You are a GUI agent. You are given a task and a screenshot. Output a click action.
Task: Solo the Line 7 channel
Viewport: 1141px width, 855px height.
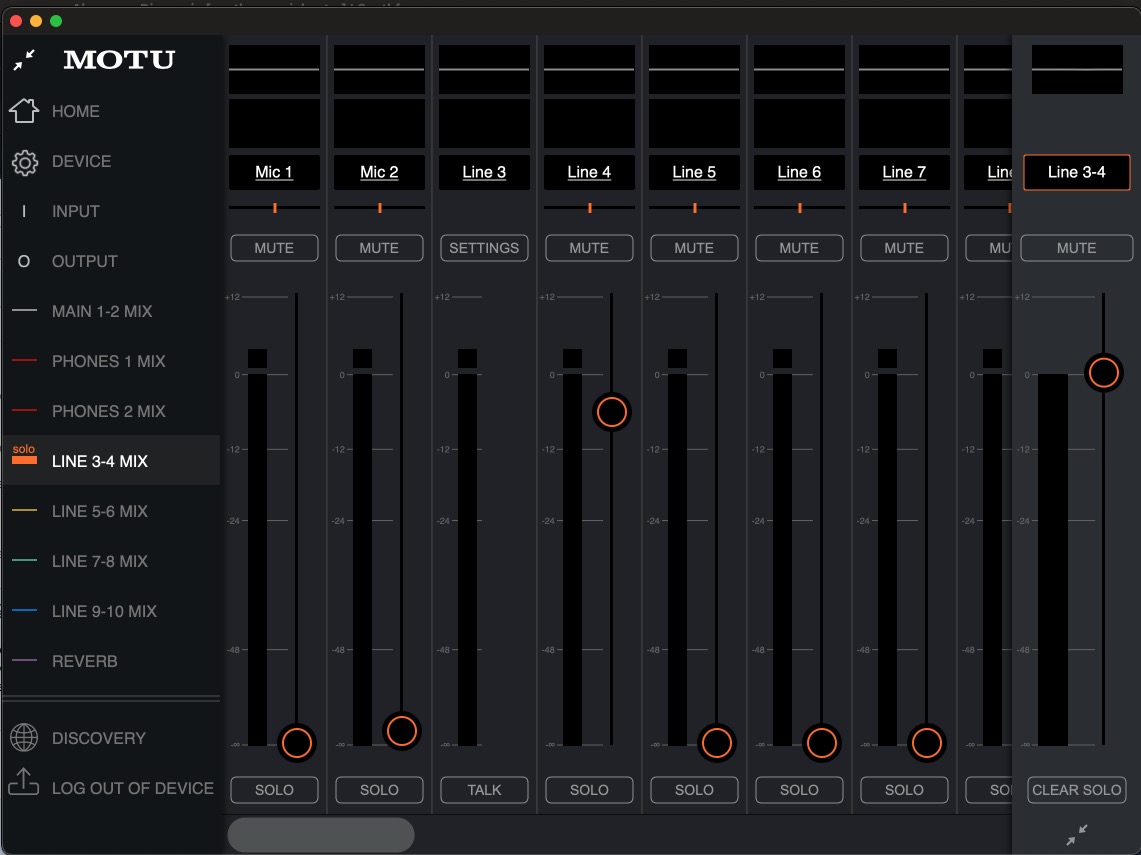coord(904,790)
